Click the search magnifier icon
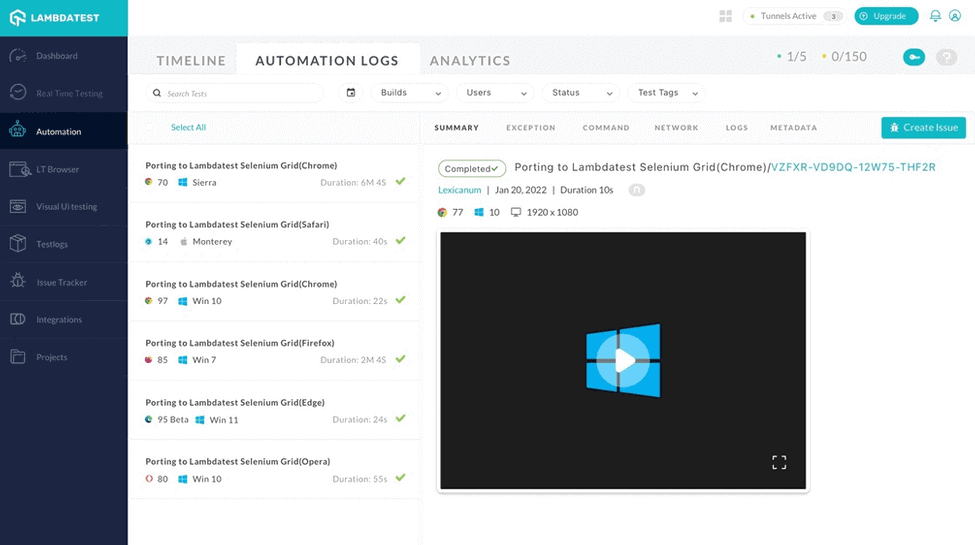Image resolution: width=975 pixels, height=545 pixels. pyautogui.click(x=157, y=93)
